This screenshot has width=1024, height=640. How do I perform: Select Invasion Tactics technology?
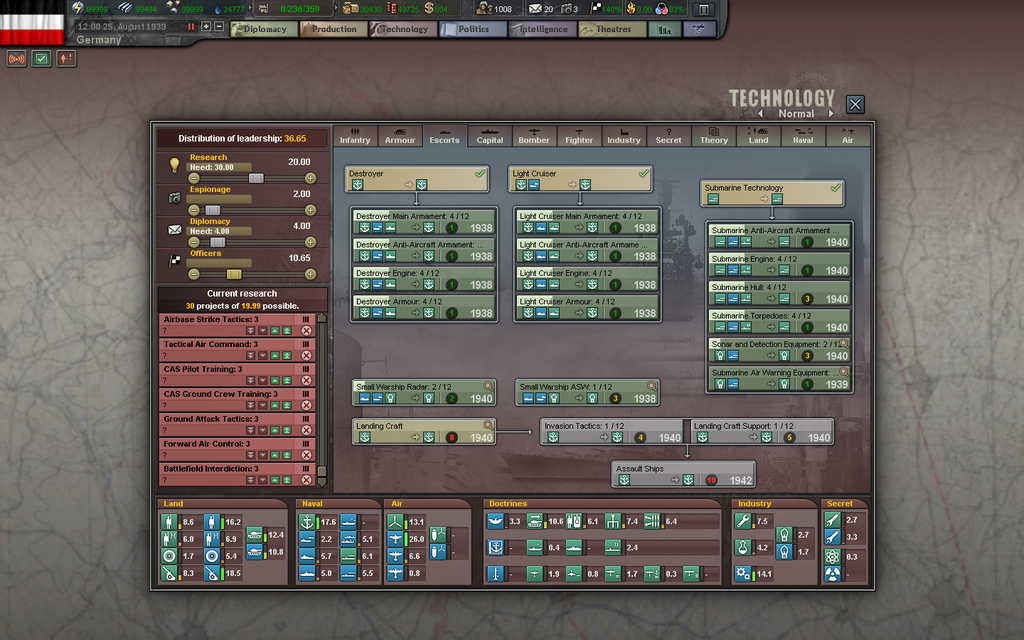coord(612,432)
